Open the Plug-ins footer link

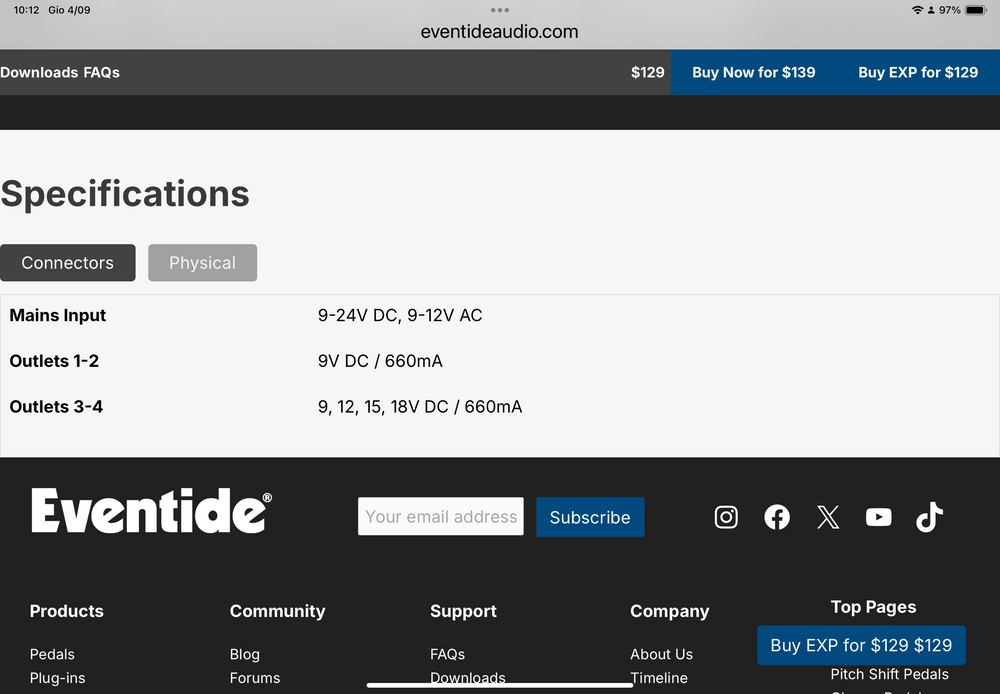click(x=57, y=678)
